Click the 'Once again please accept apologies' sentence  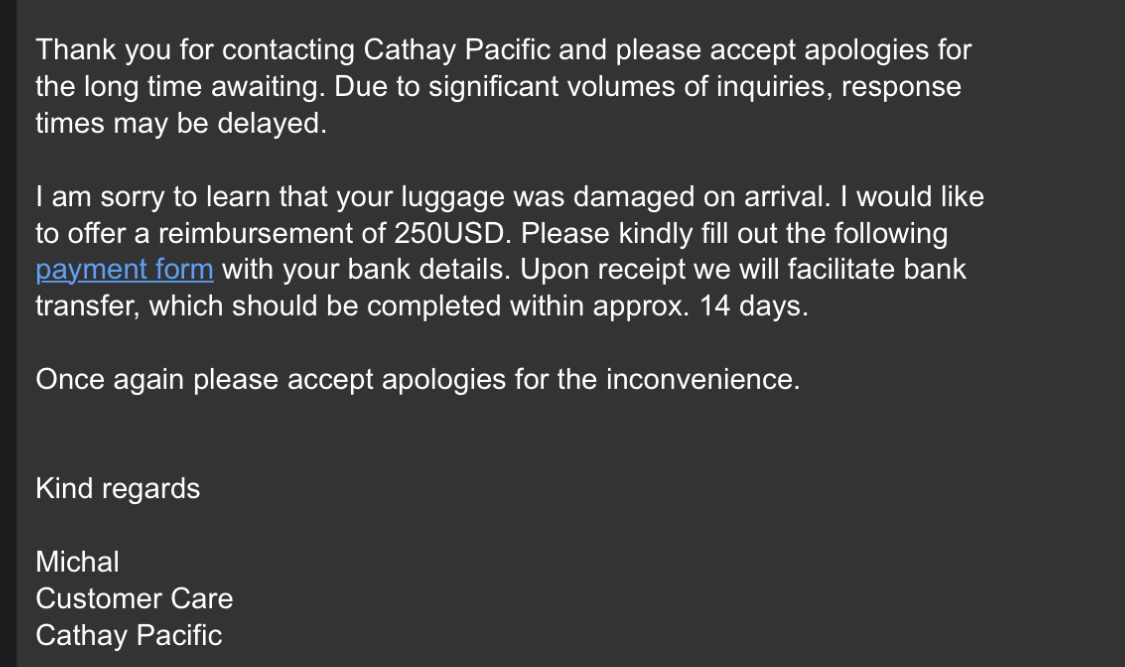[300, 380]
